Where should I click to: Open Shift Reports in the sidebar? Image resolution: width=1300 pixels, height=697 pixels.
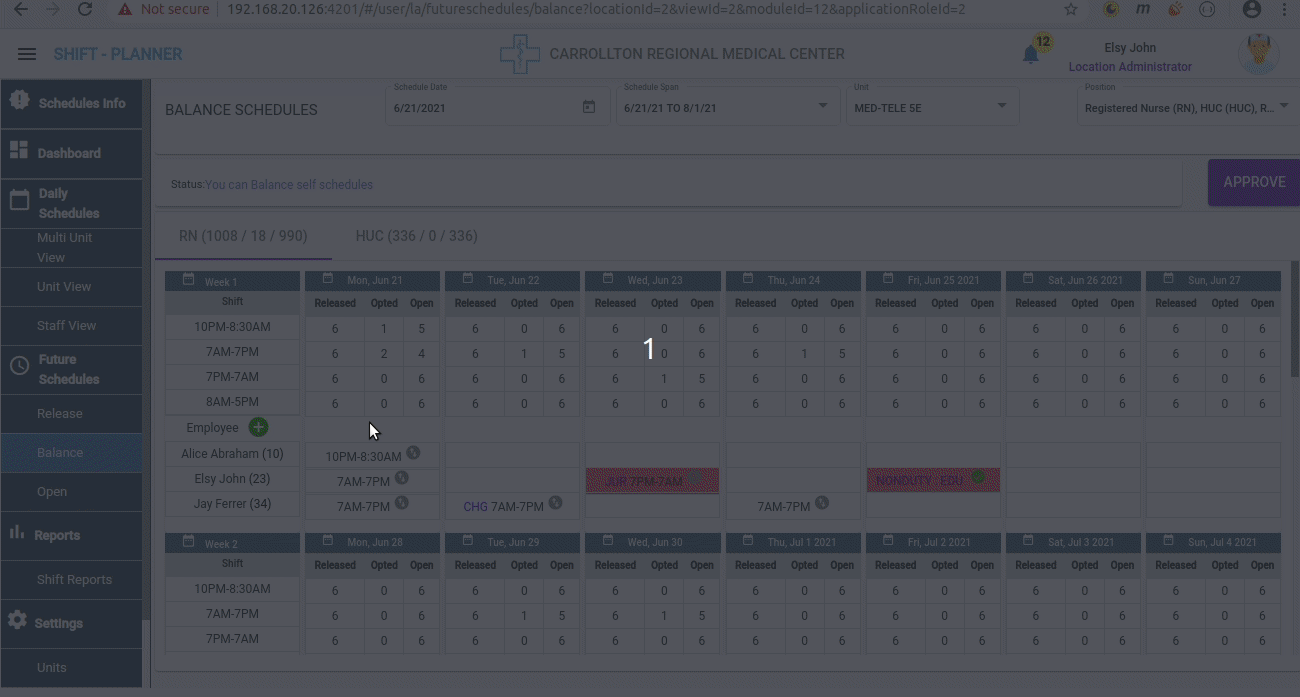(74, 579)
